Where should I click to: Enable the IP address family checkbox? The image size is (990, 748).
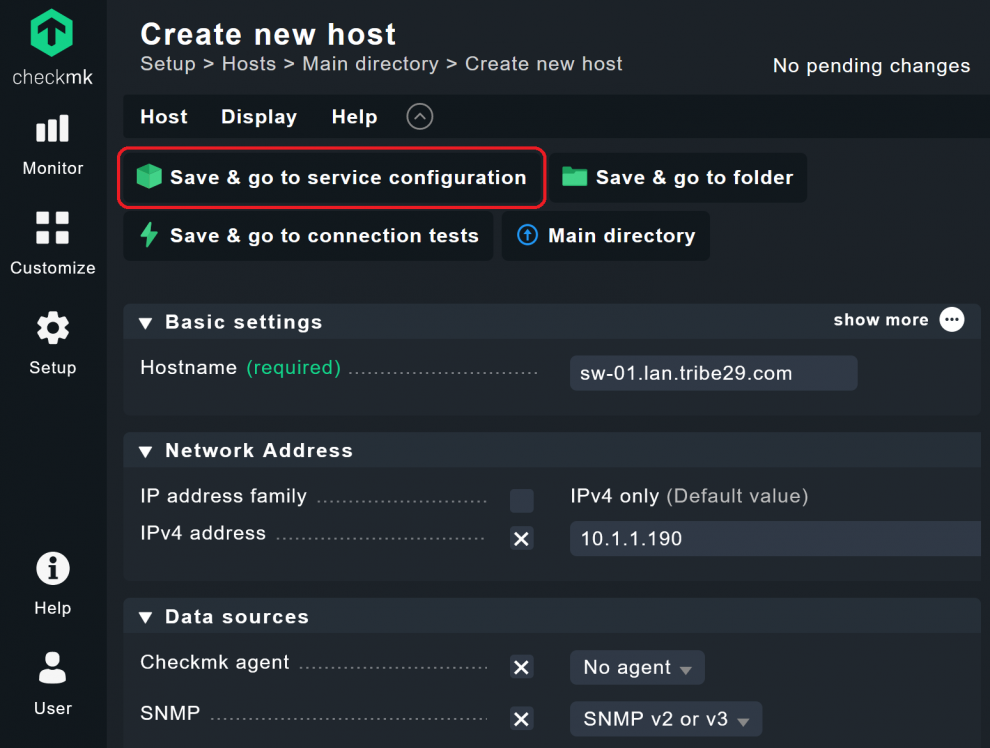click(x=521, y=500)
